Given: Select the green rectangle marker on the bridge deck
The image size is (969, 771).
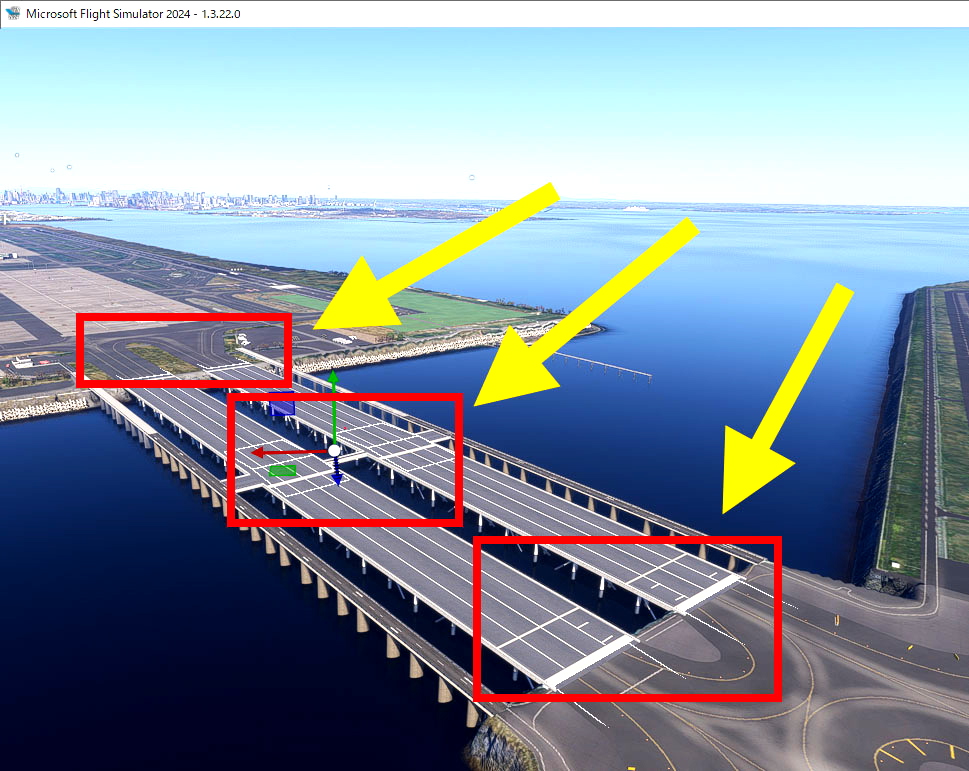Looking at the screenshot, I should click(x=282, y=470).
